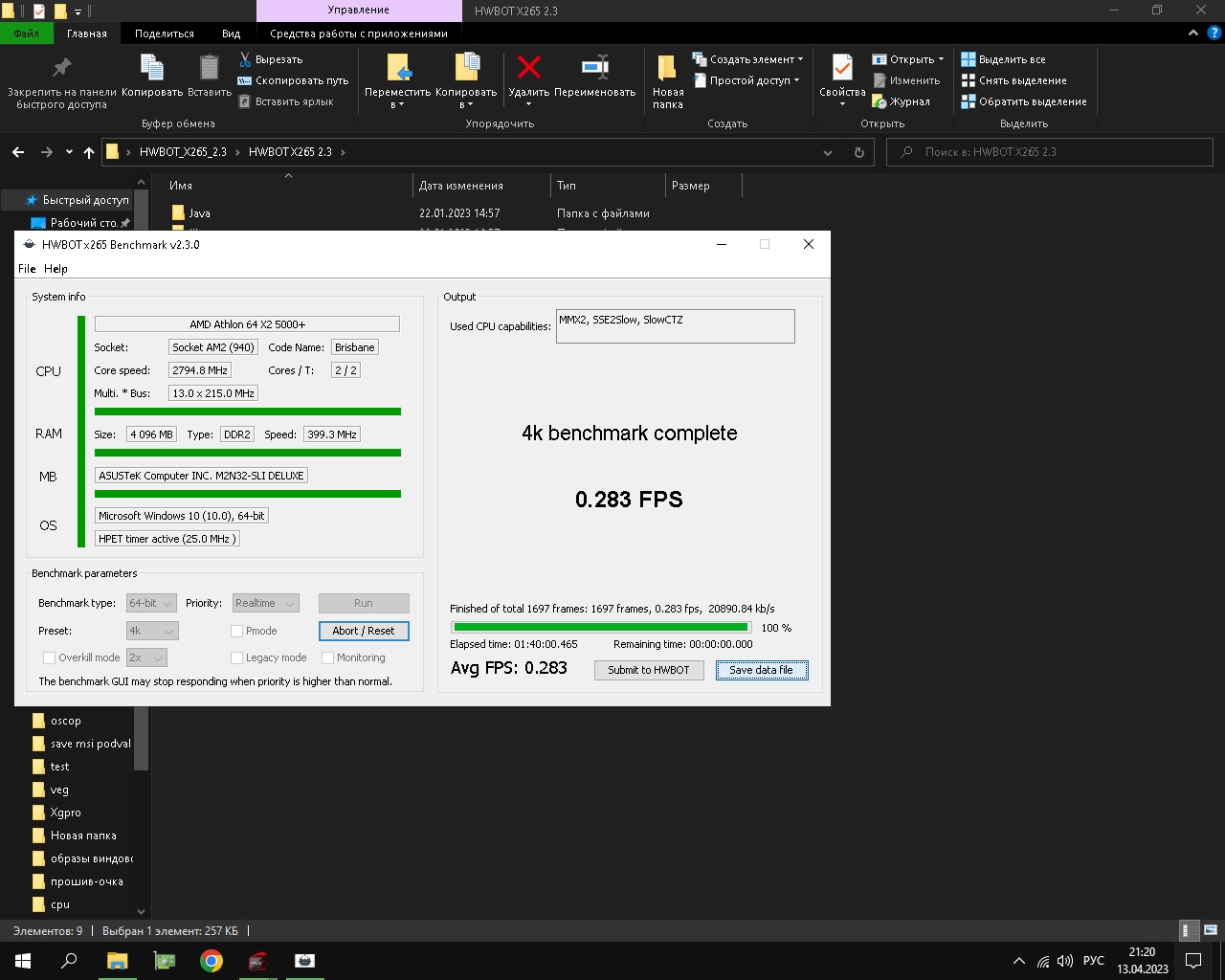This screenshot has height=980, width=1225.
Task: Click Обратить выделение in ribbon
Action: (1024, 101)
